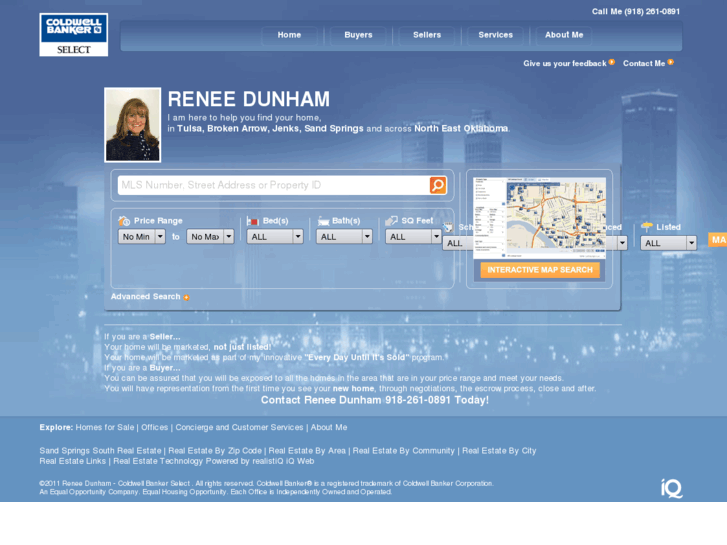727x545 pixels.
Task: Click Real Estate By City link
Action: pyautogui.click(x=499, y=451)
